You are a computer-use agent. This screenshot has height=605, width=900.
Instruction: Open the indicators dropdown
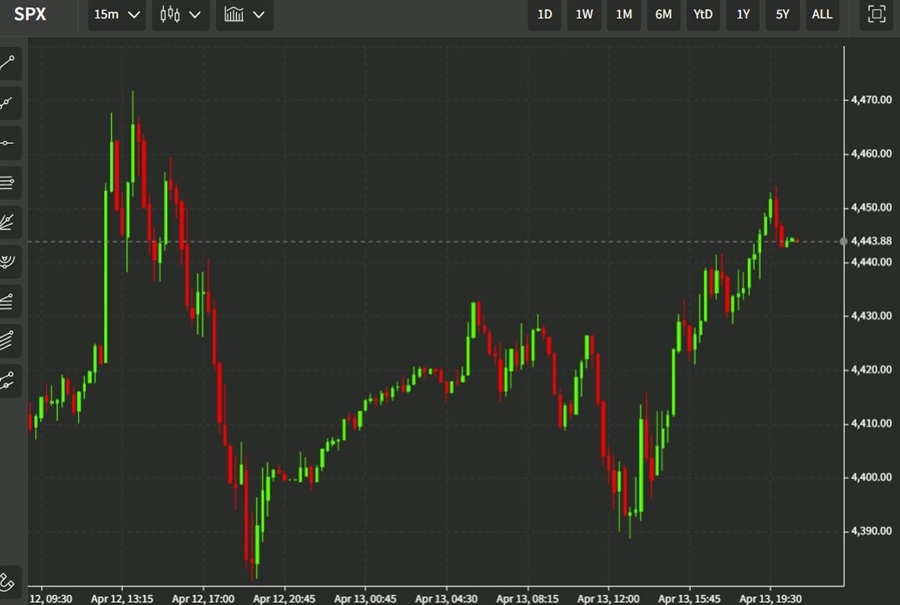pyautogui.click(x=245, y=14)
